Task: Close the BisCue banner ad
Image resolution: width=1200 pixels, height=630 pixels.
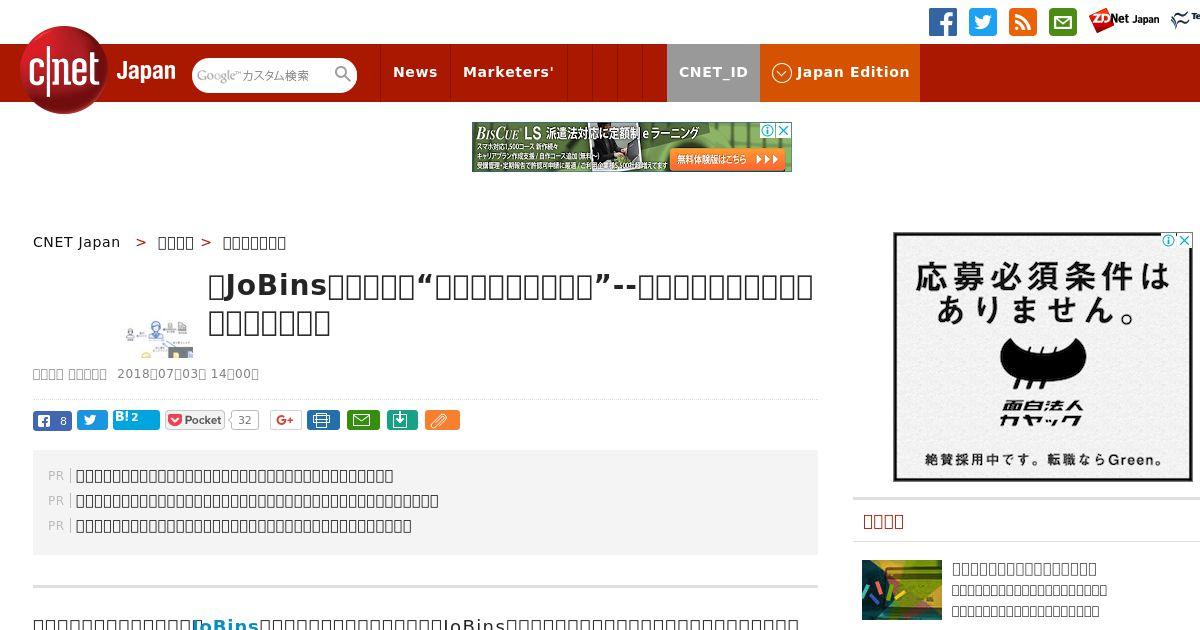Action: [x=784, y=130]
